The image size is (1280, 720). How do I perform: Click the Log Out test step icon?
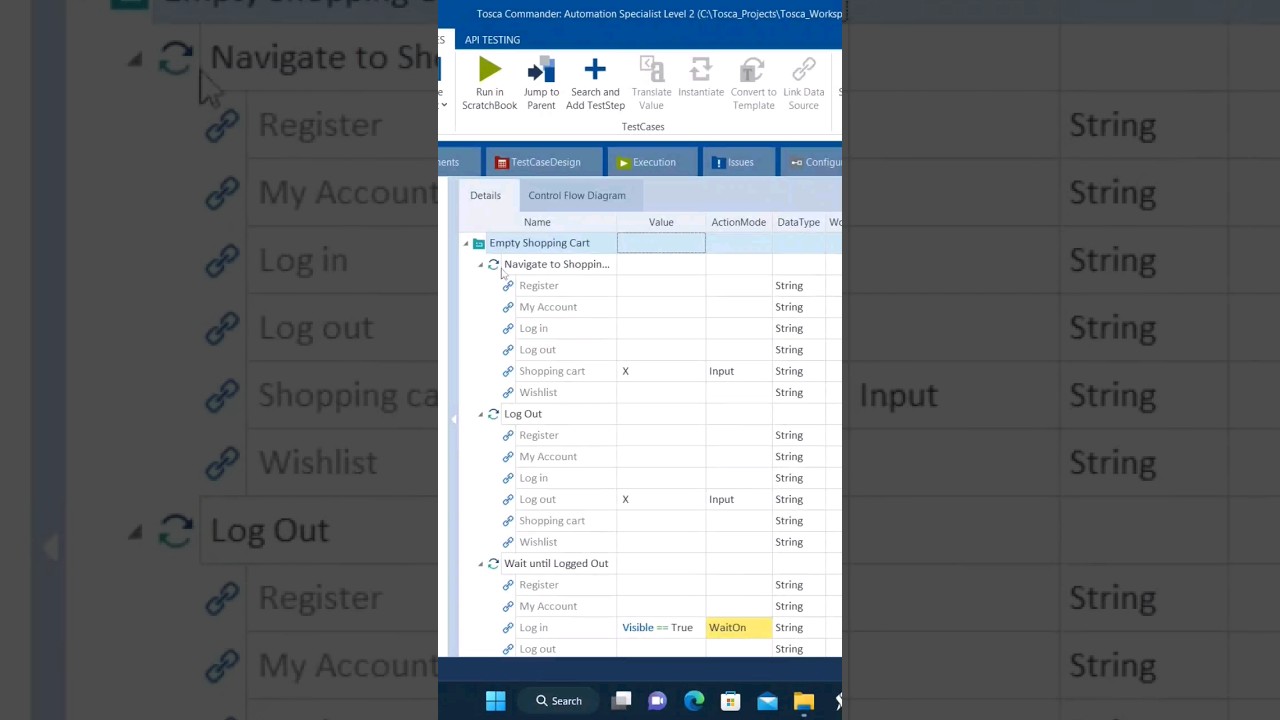pyautogui.click(x=493, y=414)
